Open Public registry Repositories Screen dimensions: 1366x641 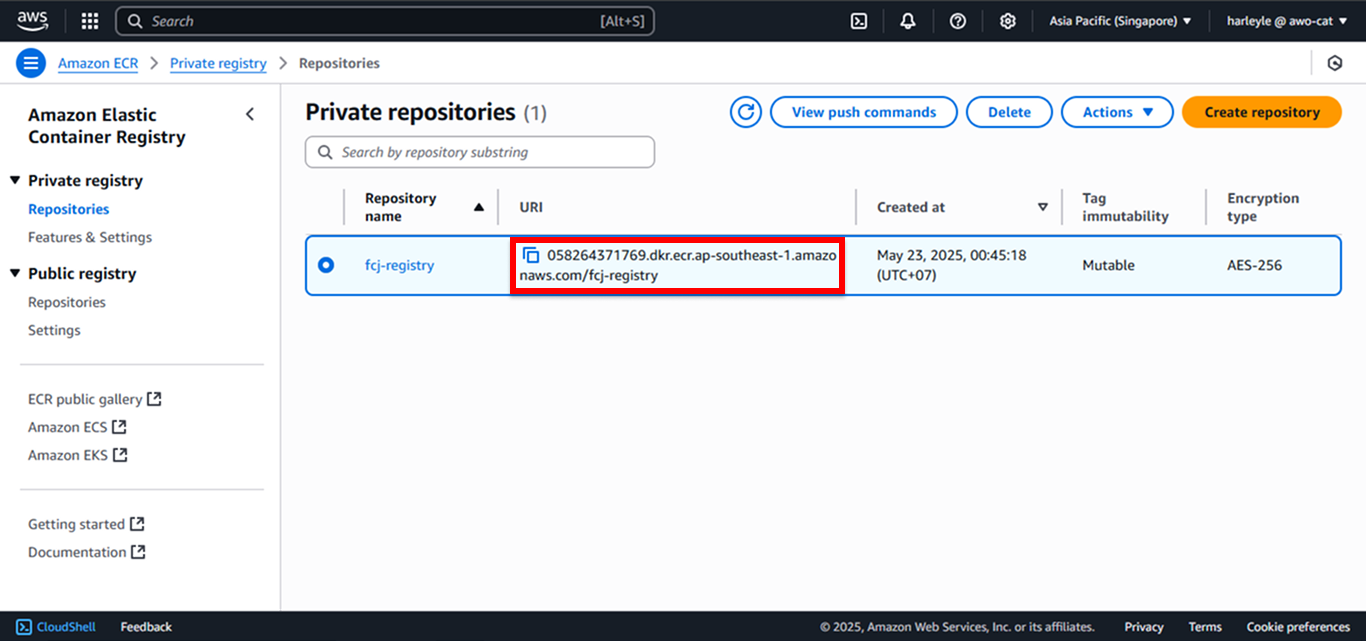[67, 302]
